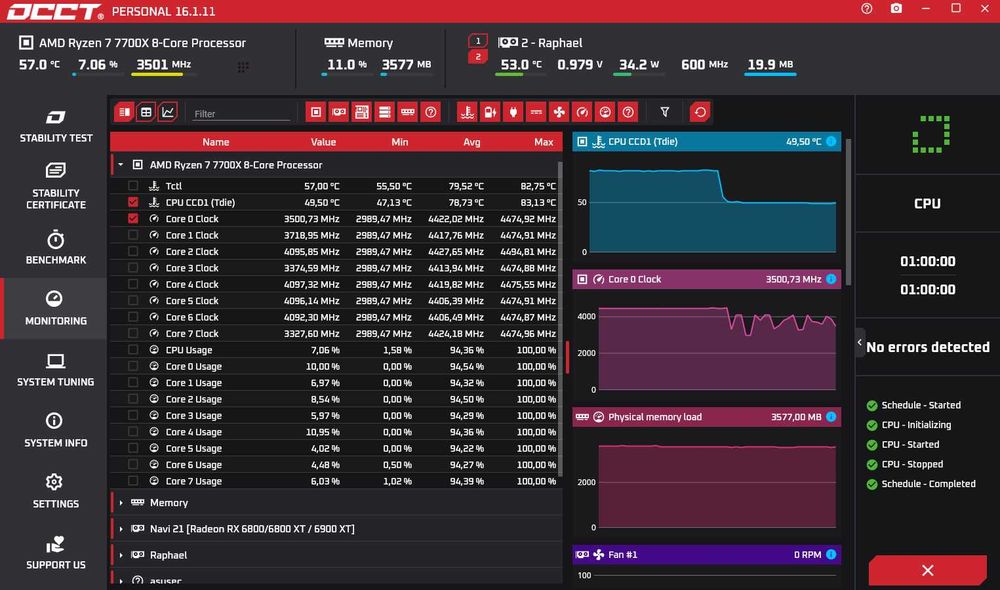Image resolution: width=1000 pixels, height=590 pixels.
Task: Select GPU 1 in the header selector
Action: (x=478, y=41)
